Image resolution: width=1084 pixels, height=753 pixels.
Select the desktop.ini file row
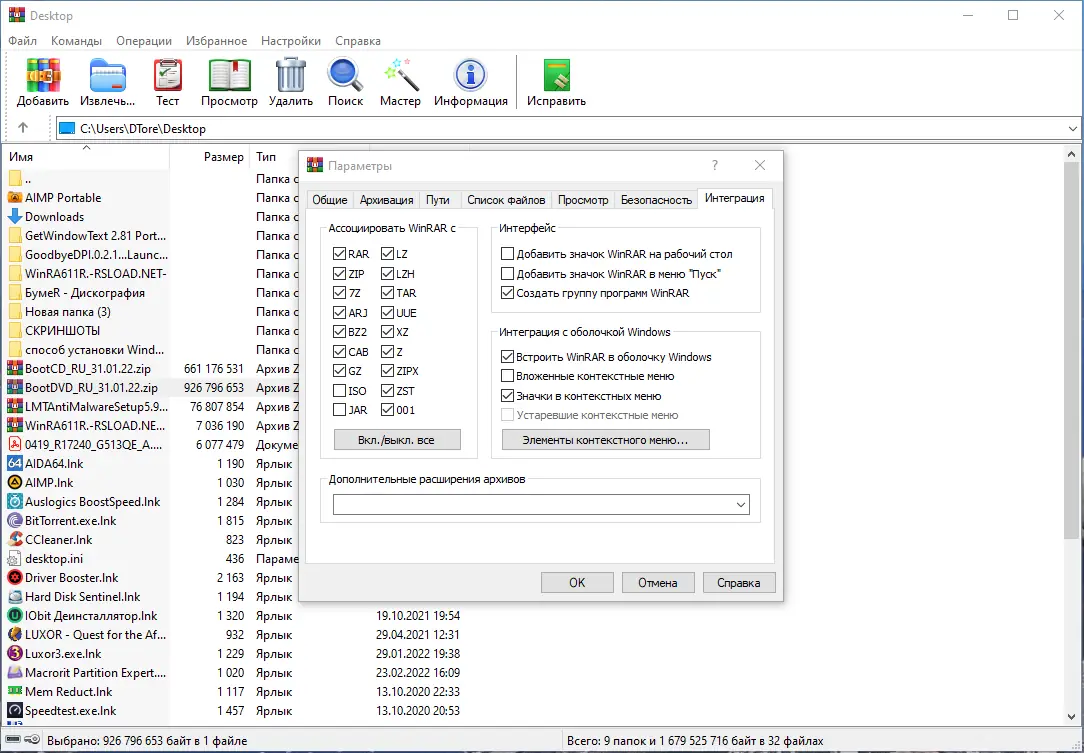click(152, 559)
